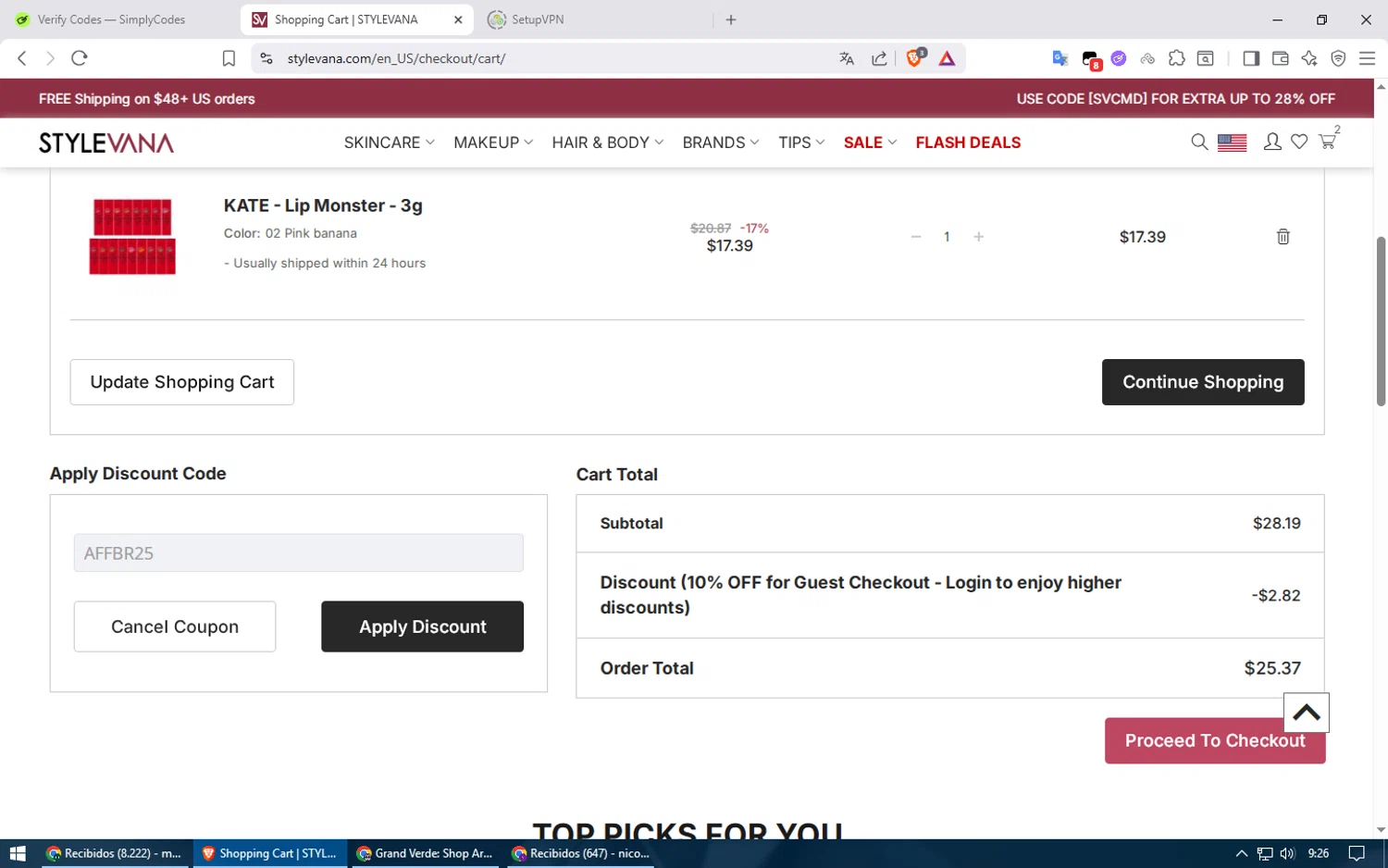Open the Brave Wallet icon

(1281, 58)
